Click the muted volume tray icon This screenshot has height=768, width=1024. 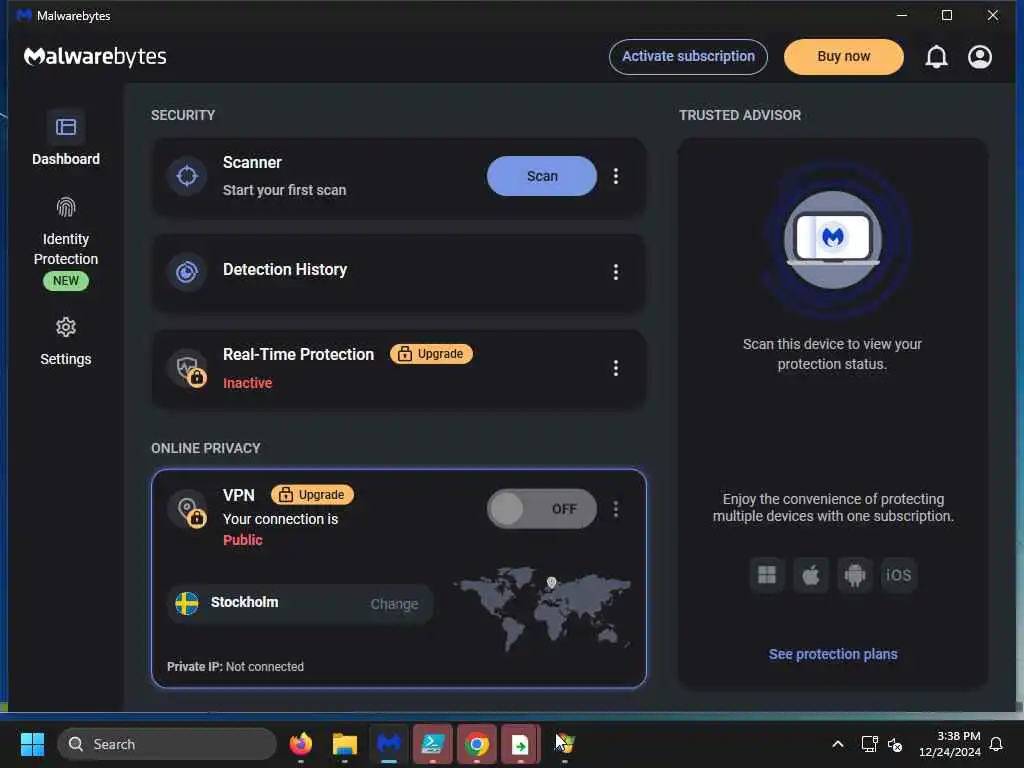point(895,744)
